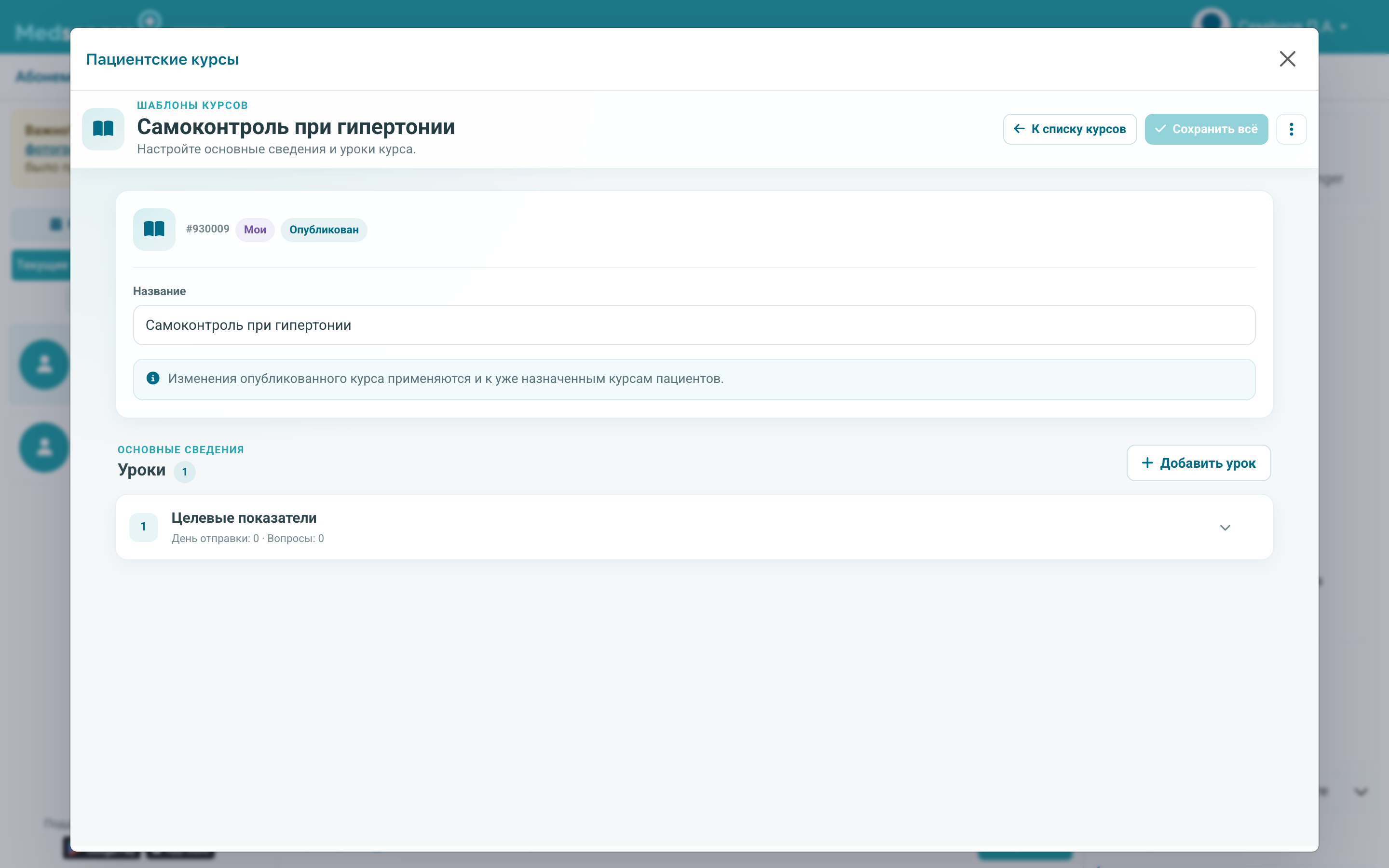Click the Уроки count badge
Image resolution: width=1389 pixels, height=868 pixels.
click(x=185, y=472)
